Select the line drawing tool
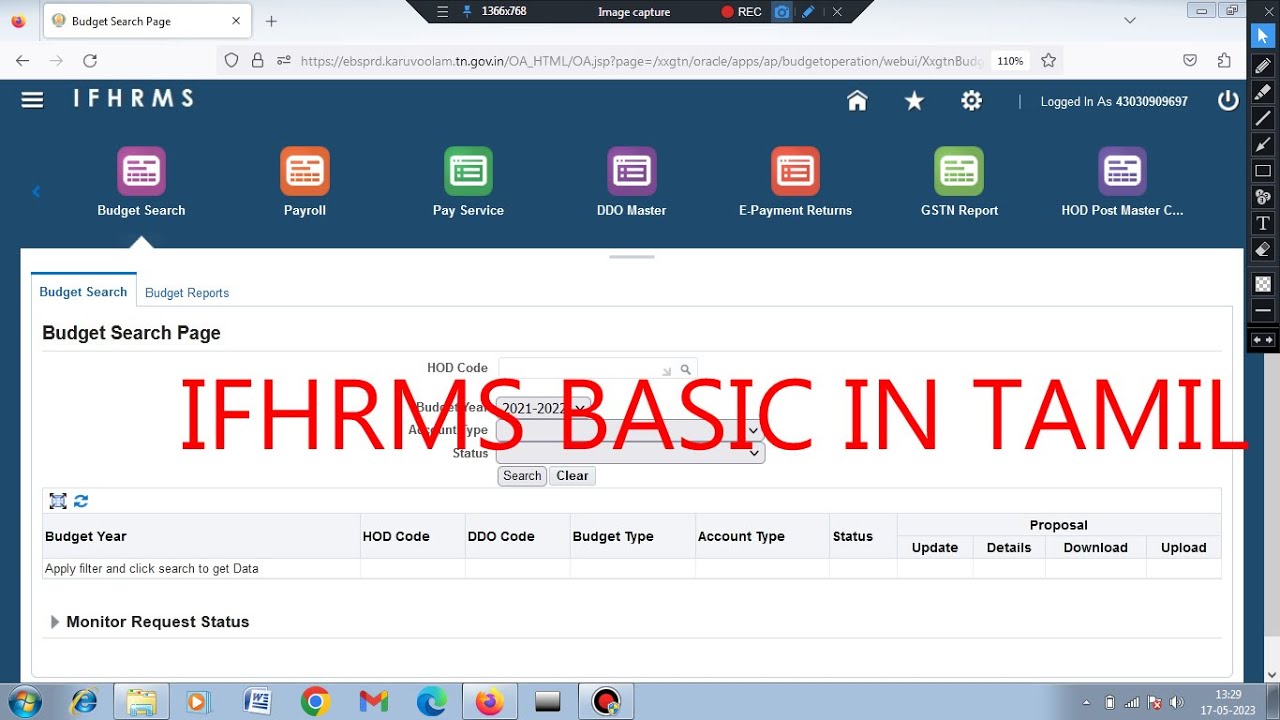Screen dimensions: 1280x720 coord(1263,118)
